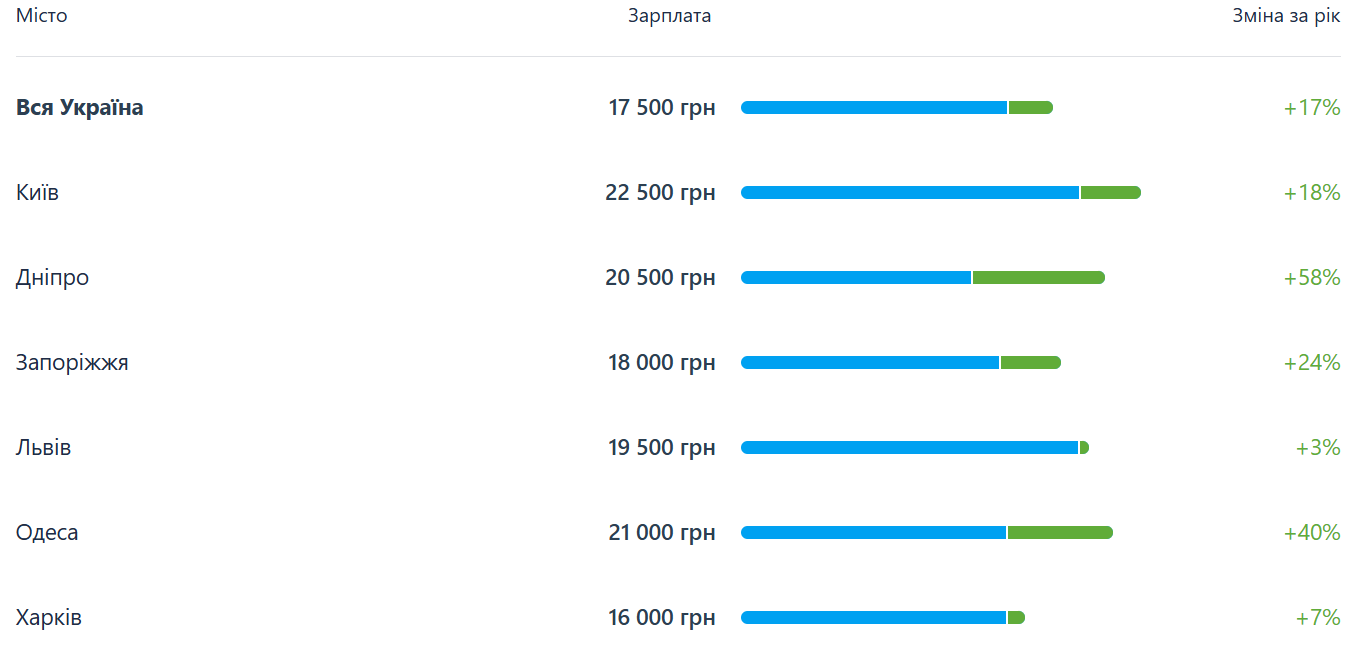Image resolution: width=1352 pixels, height=653 pixels.
Task: Click the Вся Україна row label
Action: (79, 107)
